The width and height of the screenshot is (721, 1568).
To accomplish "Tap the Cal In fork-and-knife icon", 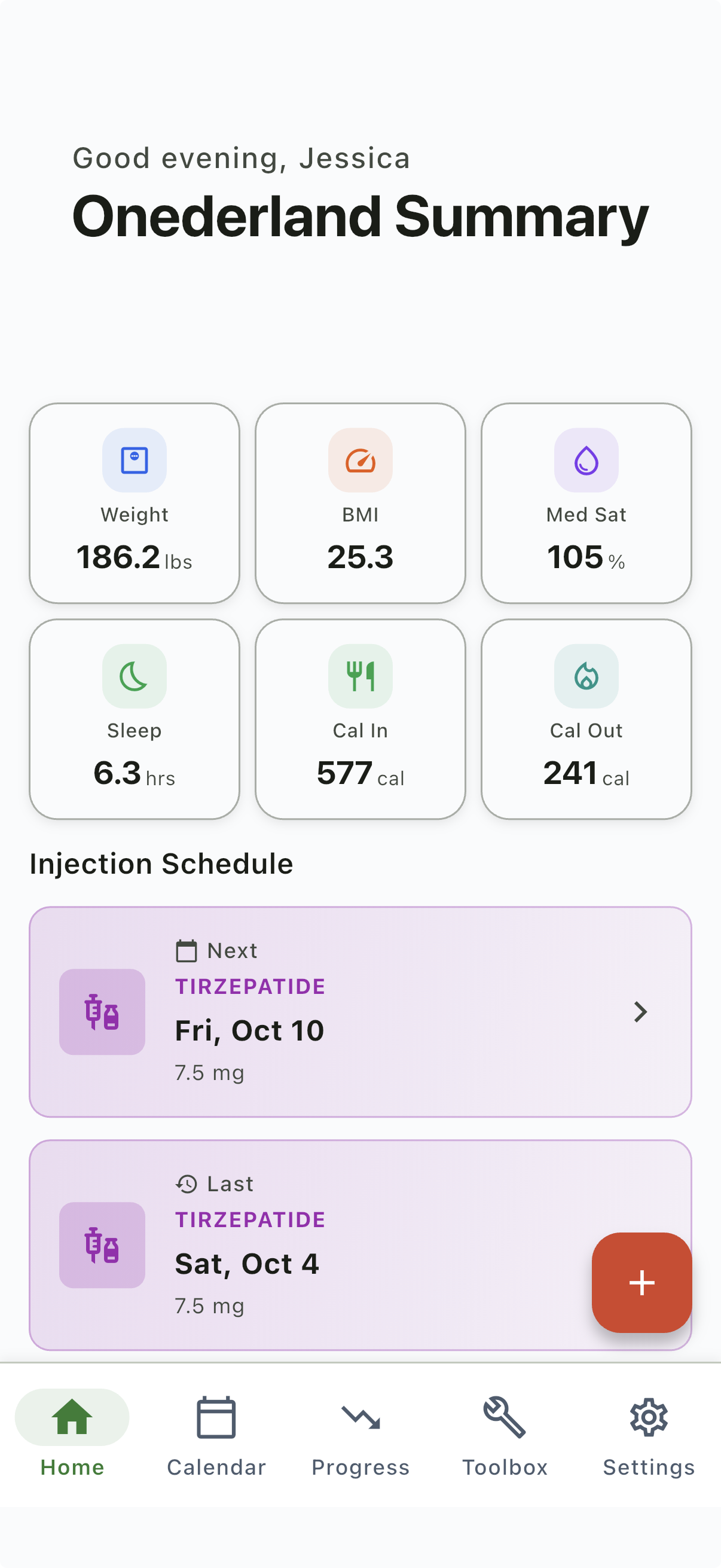I will [x=360, y=676].
